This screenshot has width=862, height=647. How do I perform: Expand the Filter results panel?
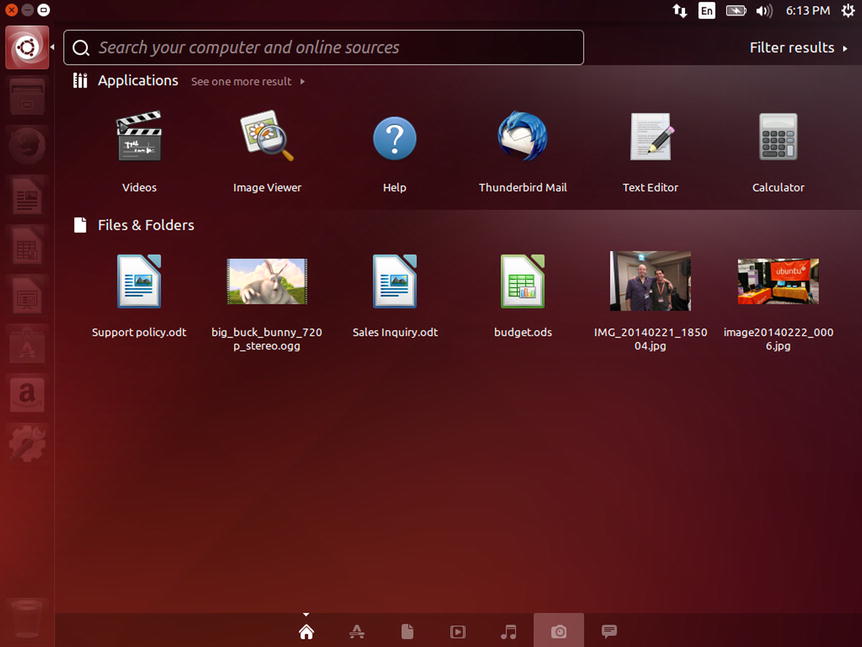click(x=798, y=47)
